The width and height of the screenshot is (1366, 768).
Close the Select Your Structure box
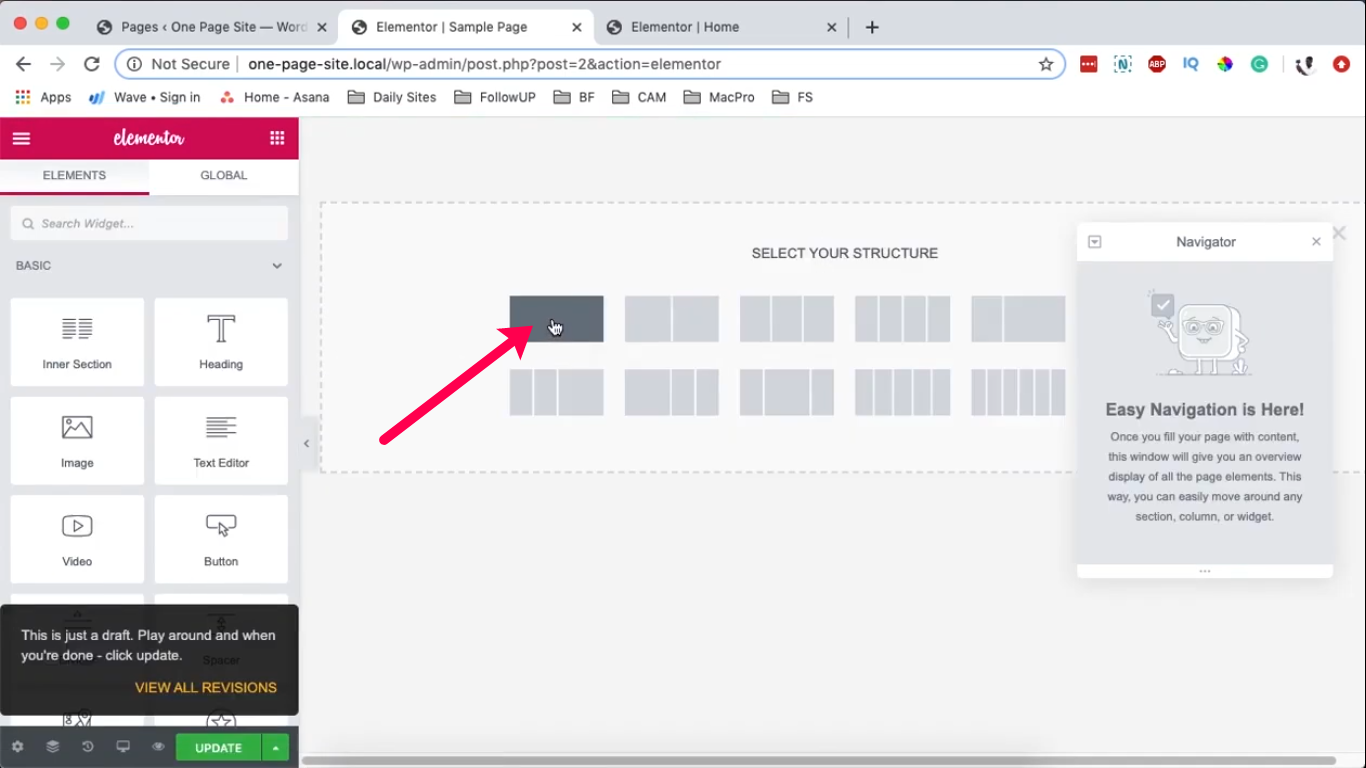pyautogui.click(x=1339, y=233)
